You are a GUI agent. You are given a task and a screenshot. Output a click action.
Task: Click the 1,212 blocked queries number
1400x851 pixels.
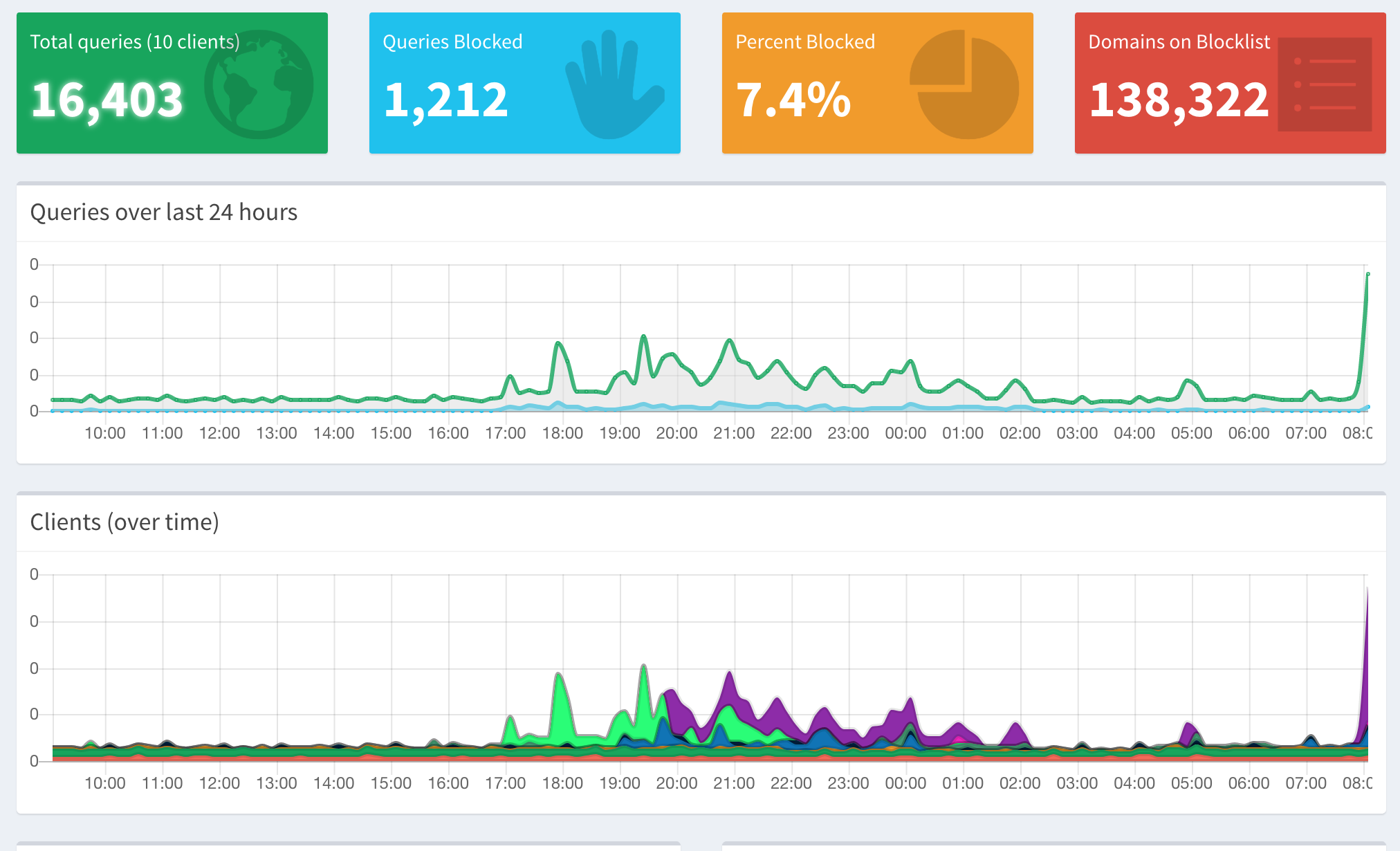pyautogui.click(x=446, y=100)
